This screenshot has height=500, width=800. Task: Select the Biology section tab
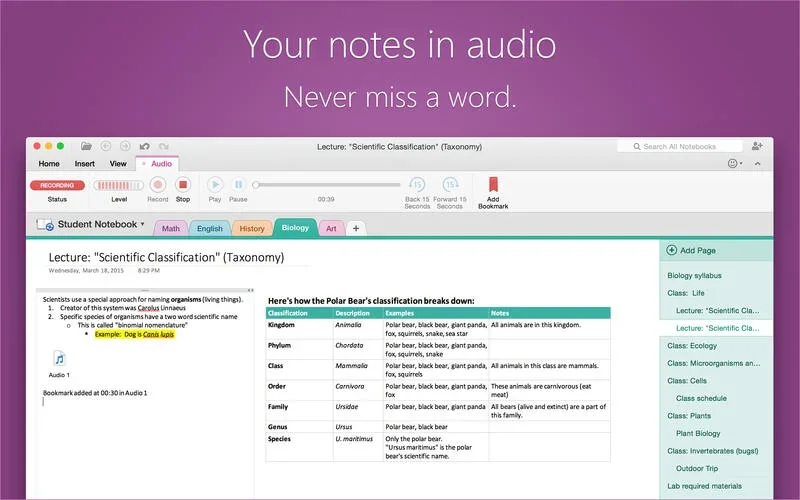pyautogui.click(x=295, y=228)
